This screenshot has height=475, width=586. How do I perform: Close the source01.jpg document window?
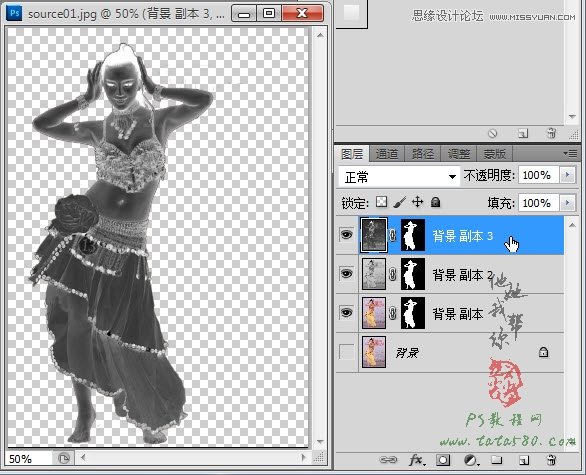click(x=302, y=13)
